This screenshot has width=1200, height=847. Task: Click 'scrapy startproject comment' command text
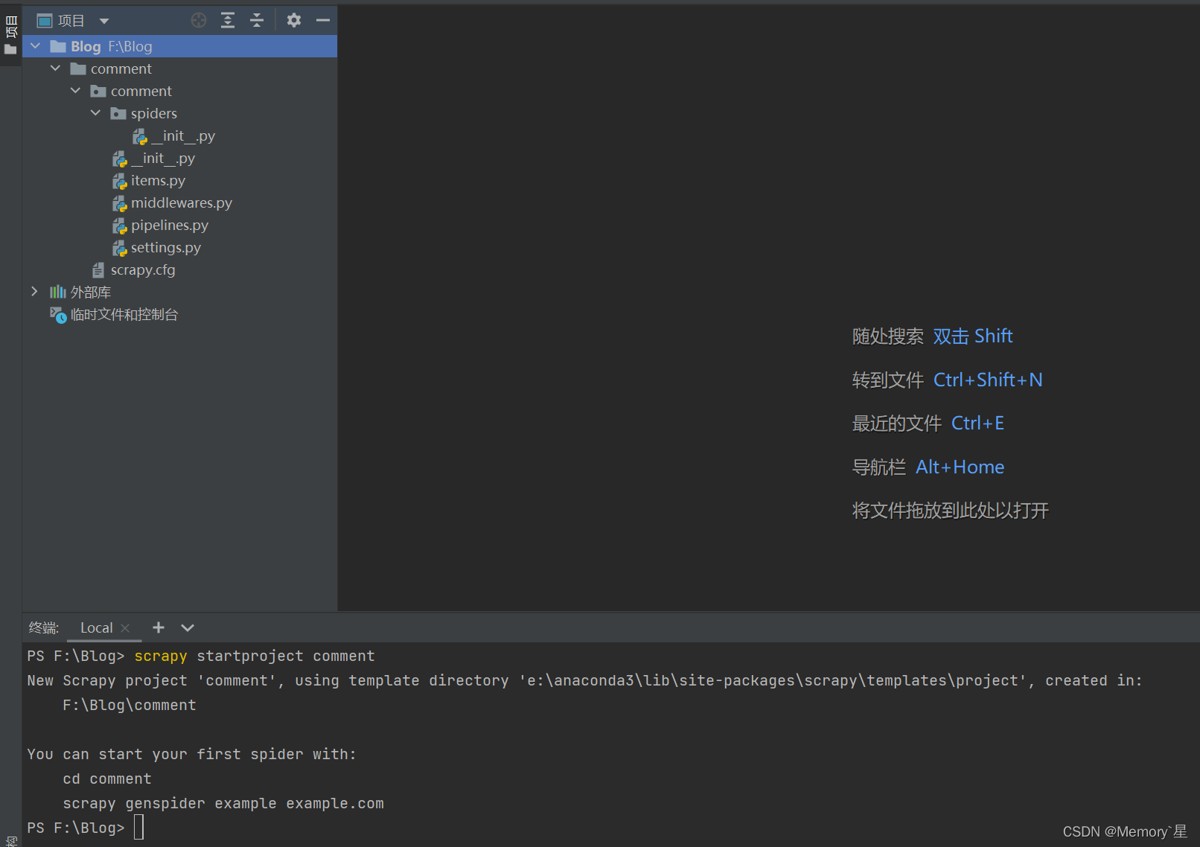tap(255, 656)
